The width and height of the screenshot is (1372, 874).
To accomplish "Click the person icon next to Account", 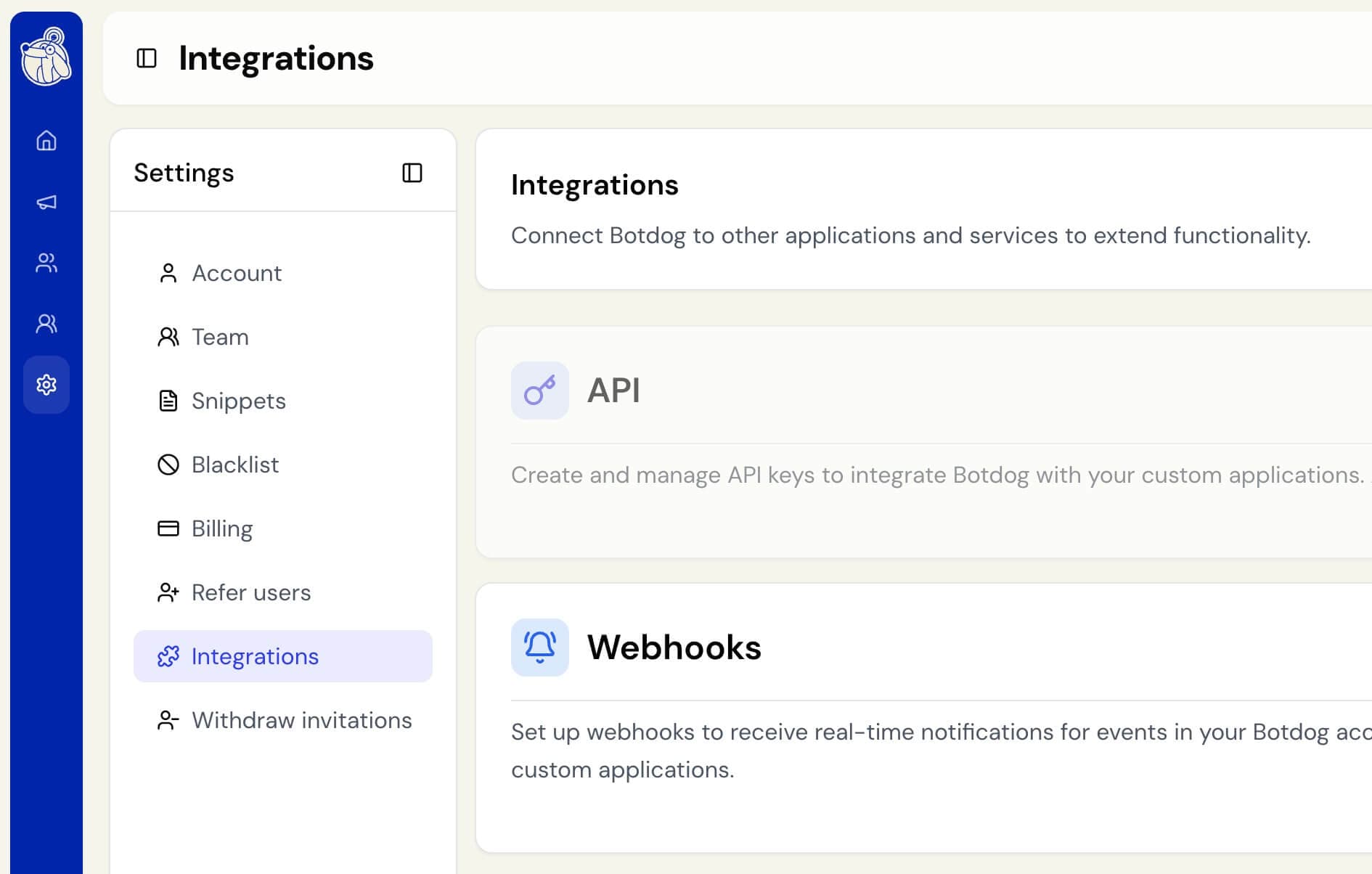I will tap(168, 273).
